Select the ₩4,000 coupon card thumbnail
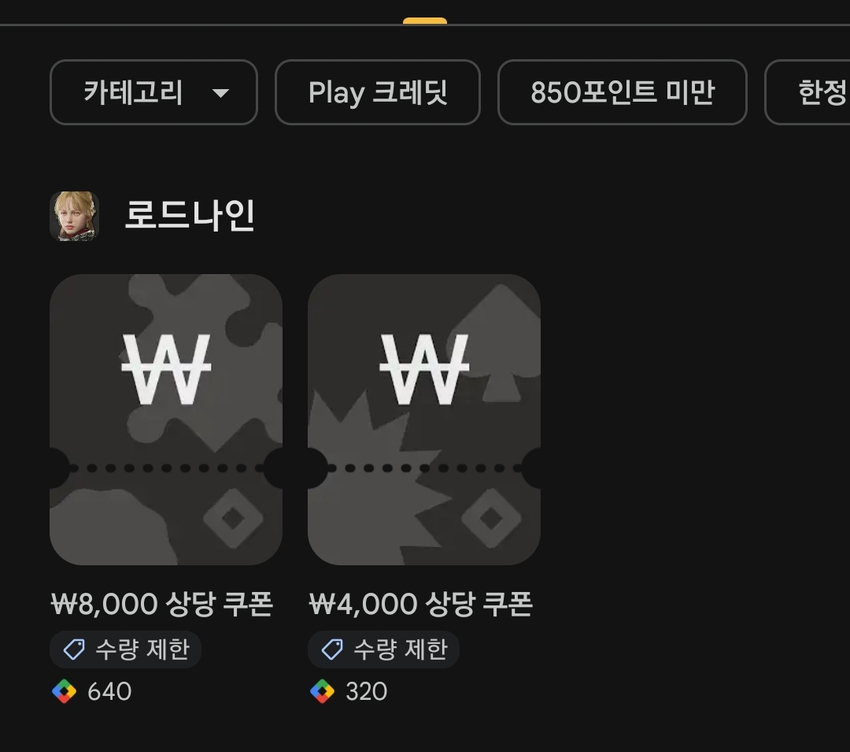The height and width of the screenshot is (752, 850). pyautogui.click(x=424, y=420)
